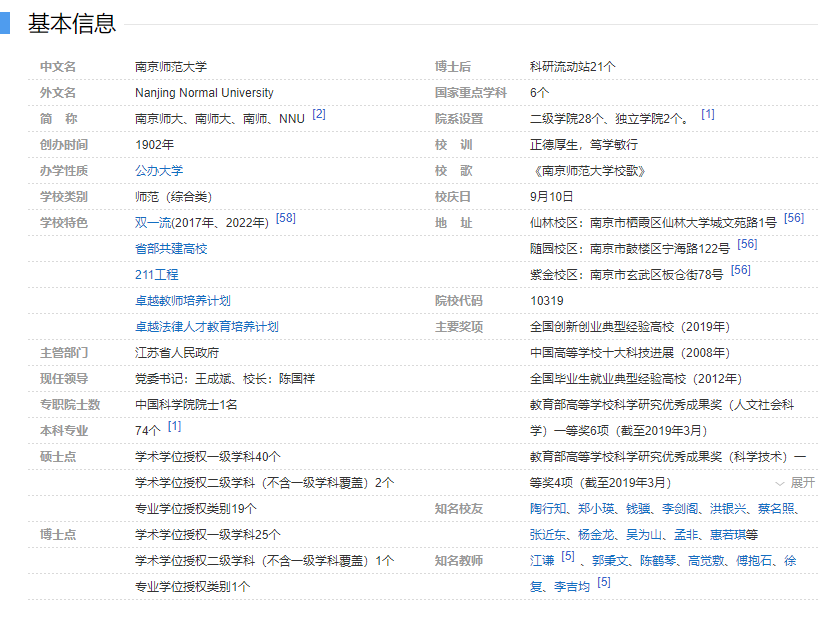Click the 傅抱石 teacher link
The image size is (834, 620).
(752, 561)
